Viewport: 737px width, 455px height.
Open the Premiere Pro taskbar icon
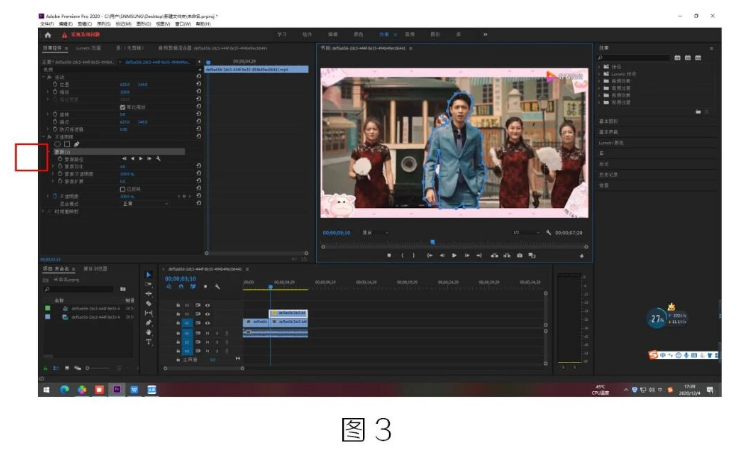[x=117, y=390]
